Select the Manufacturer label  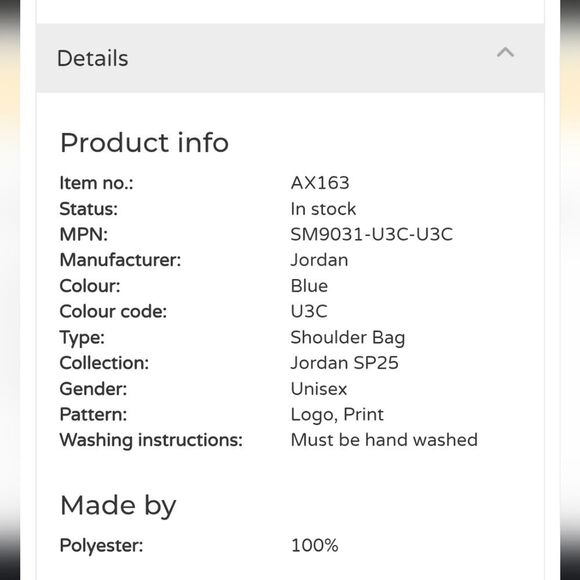click(121, 260)
